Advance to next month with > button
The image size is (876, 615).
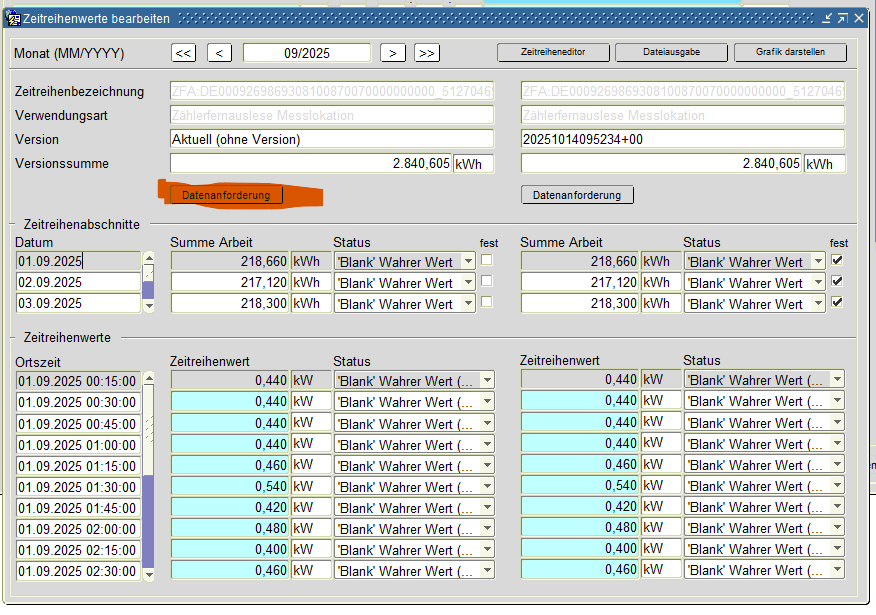click(393, 53)
